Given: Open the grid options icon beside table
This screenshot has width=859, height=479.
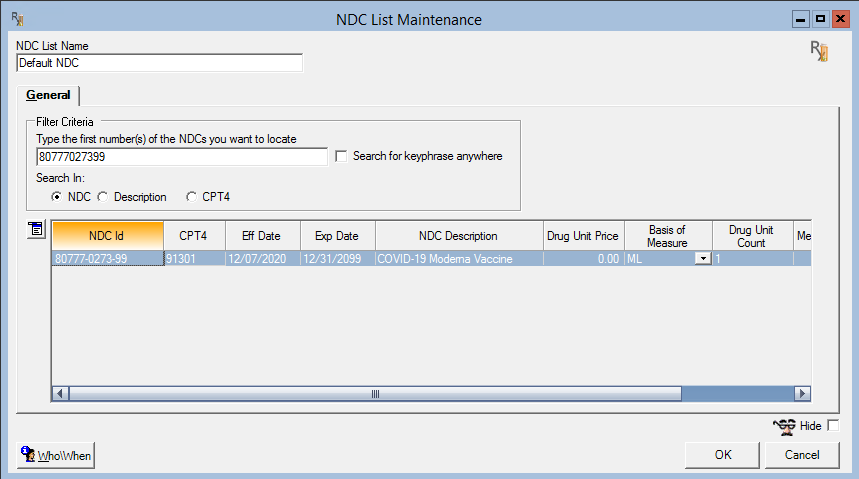Looking at the screenshot, I should point(36,230).
